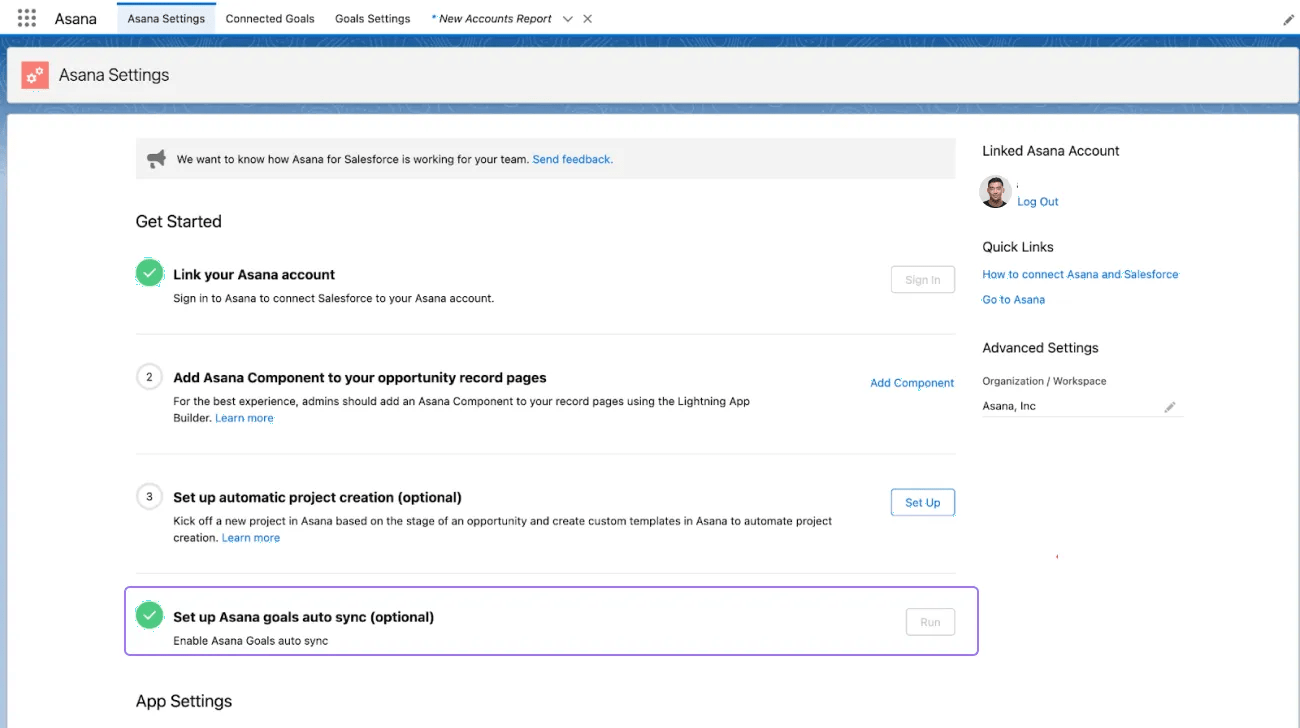Image resolution: width=1300 pixels, height=728 pixels.
Task: Open the Asana Settings tab
Action: 166,18
